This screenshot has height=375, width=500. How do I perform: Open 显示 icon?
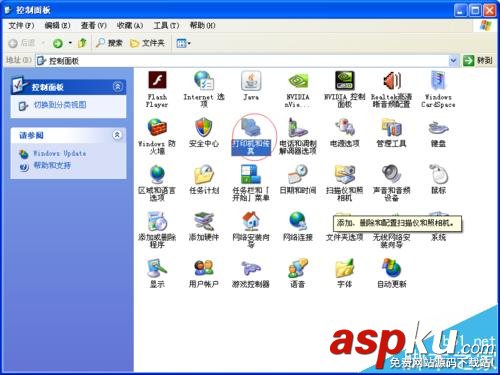[x=157, y=268]
